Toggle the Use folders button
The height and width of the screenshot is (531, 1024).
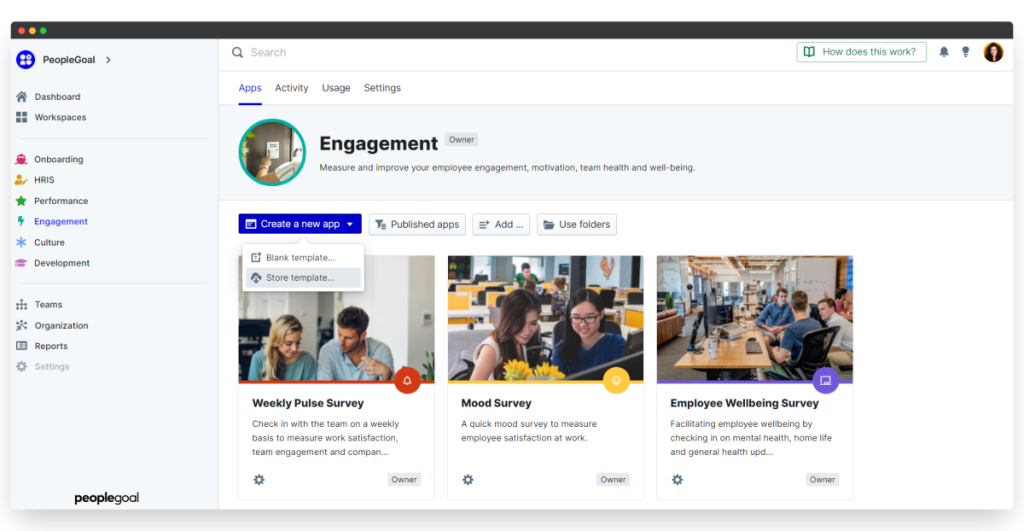click(576, 224)
